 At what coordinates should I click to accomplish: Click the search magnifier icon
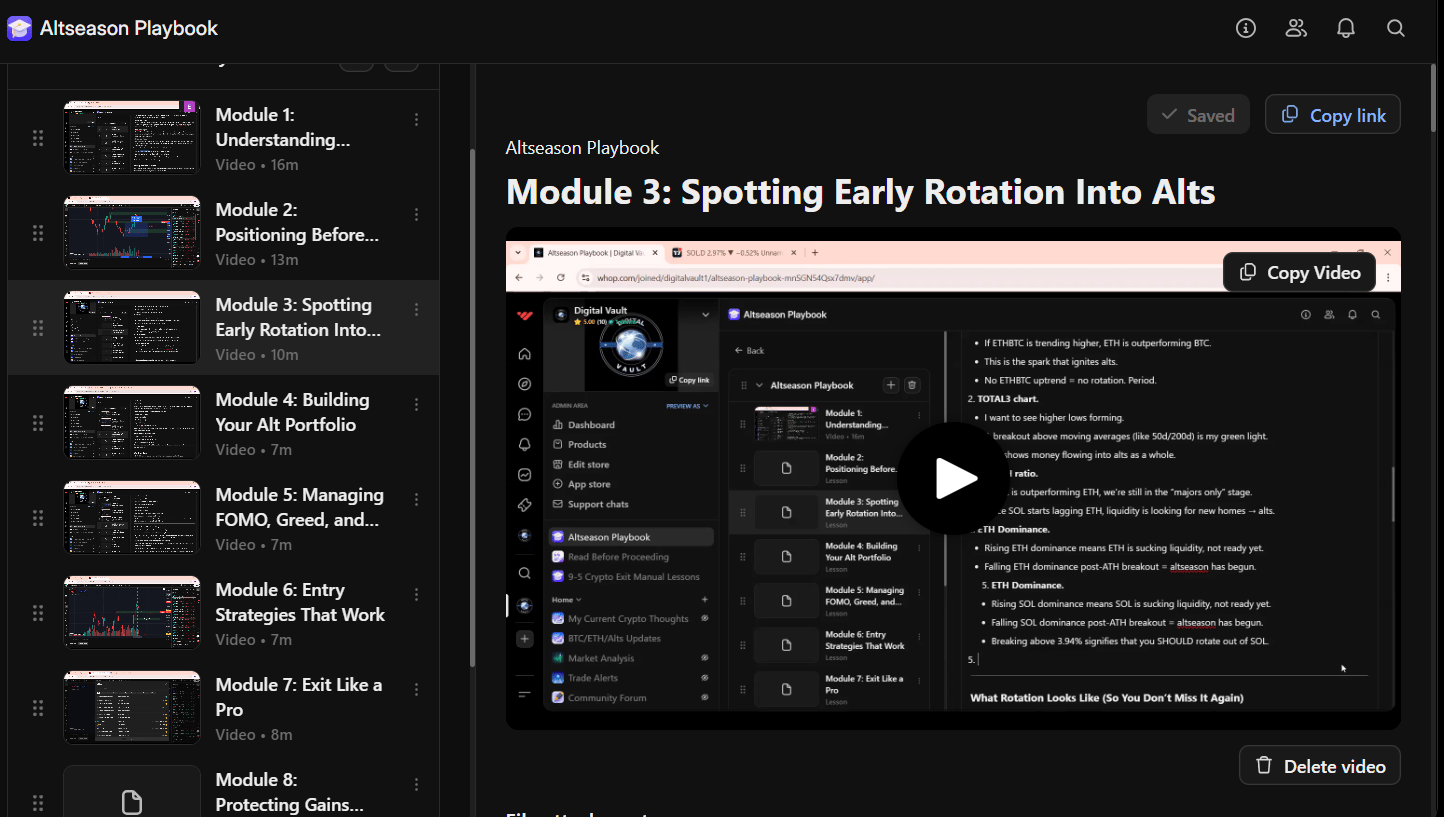tap(1396, 28)
